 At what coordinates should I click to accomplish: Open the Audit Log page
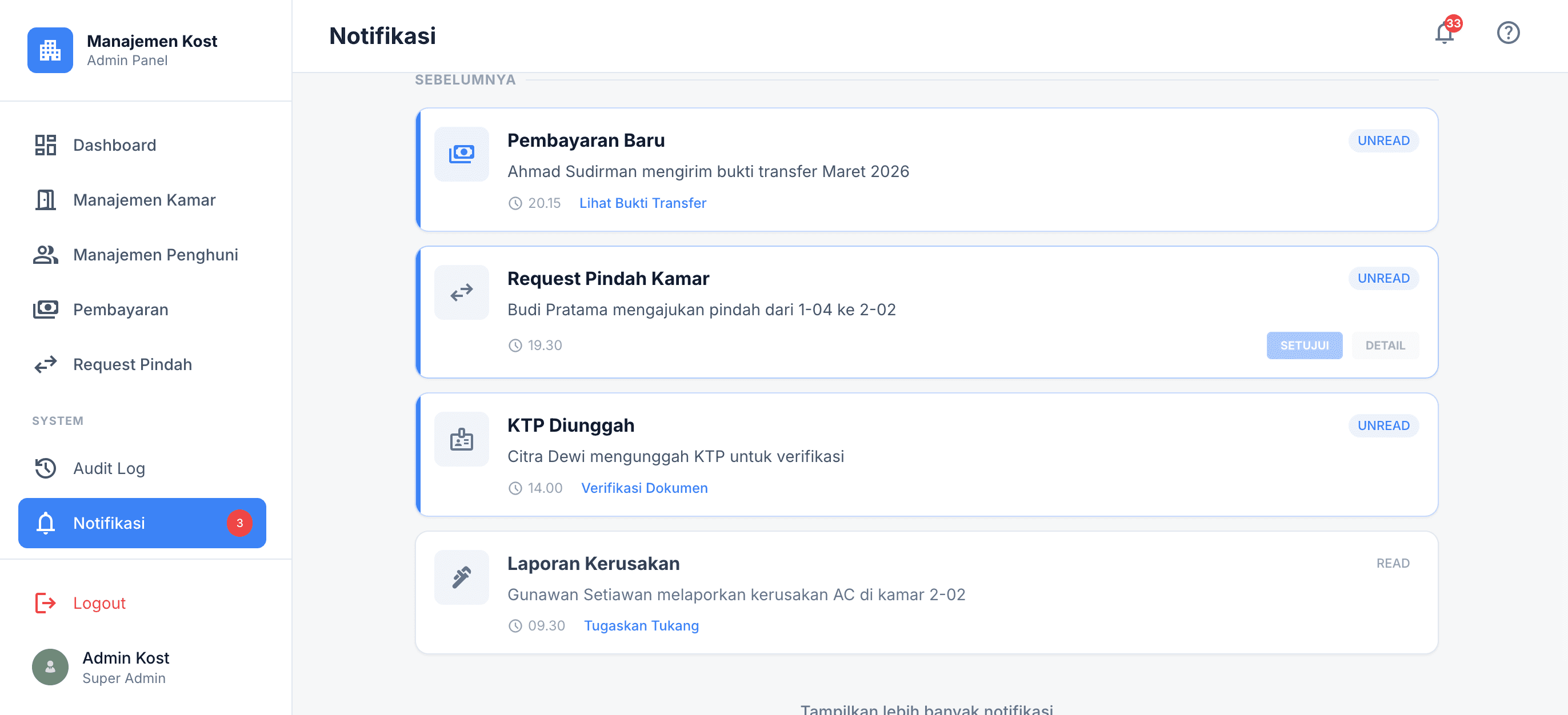click(109, 468)
